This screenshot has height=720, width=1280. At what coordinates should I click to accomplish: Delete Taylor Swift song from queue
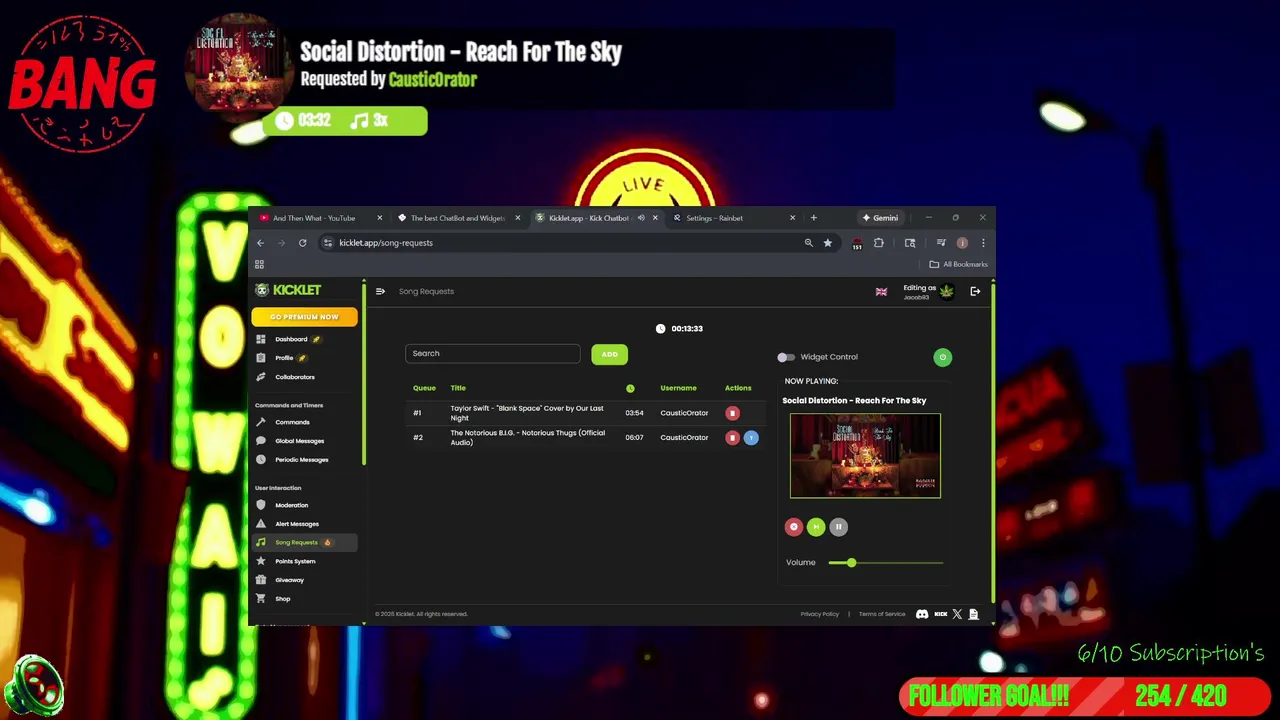(x=732, y=413)
